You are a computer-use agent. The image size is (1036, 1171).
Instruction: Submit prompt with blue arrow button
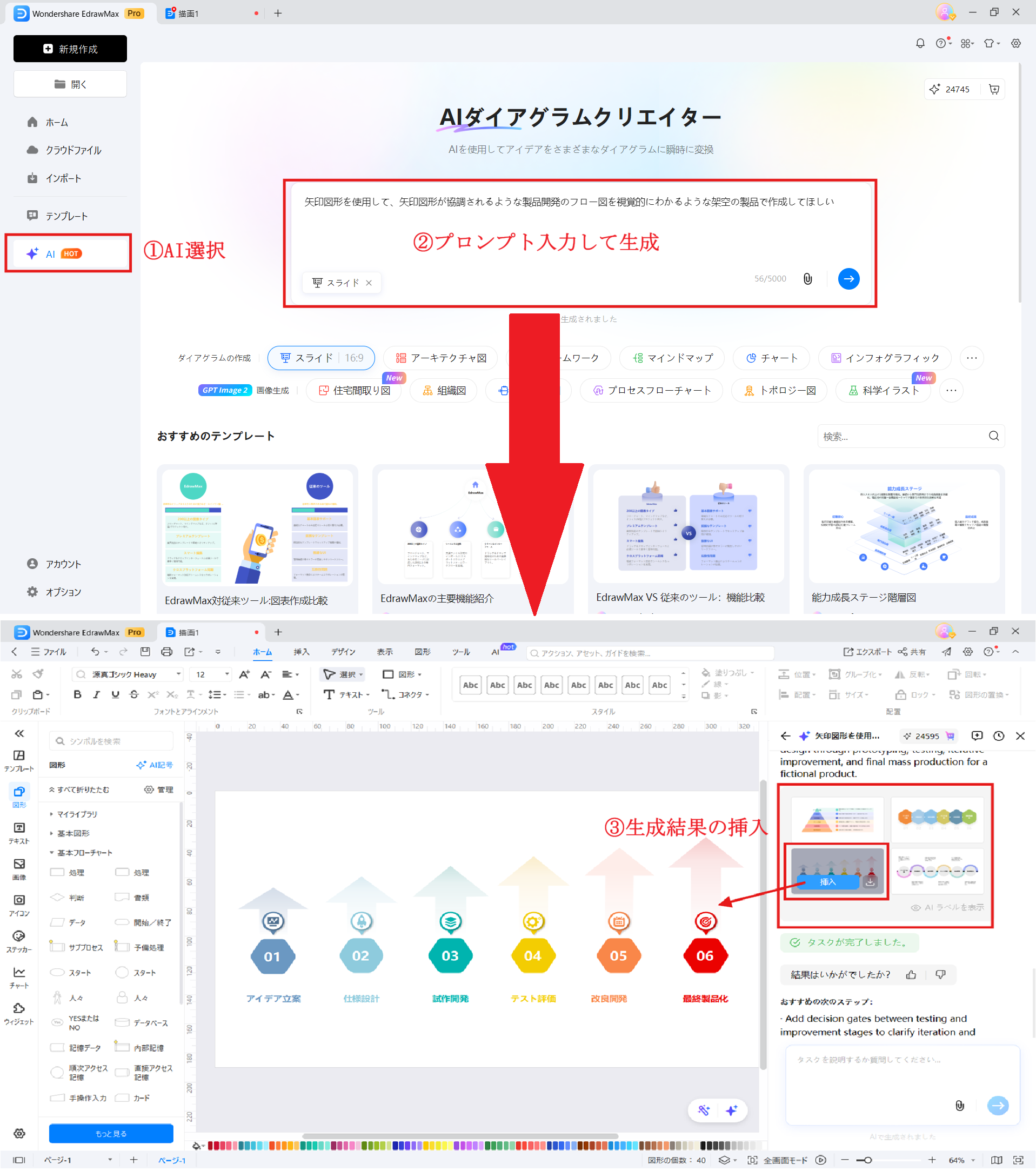[x=848, y=279]
